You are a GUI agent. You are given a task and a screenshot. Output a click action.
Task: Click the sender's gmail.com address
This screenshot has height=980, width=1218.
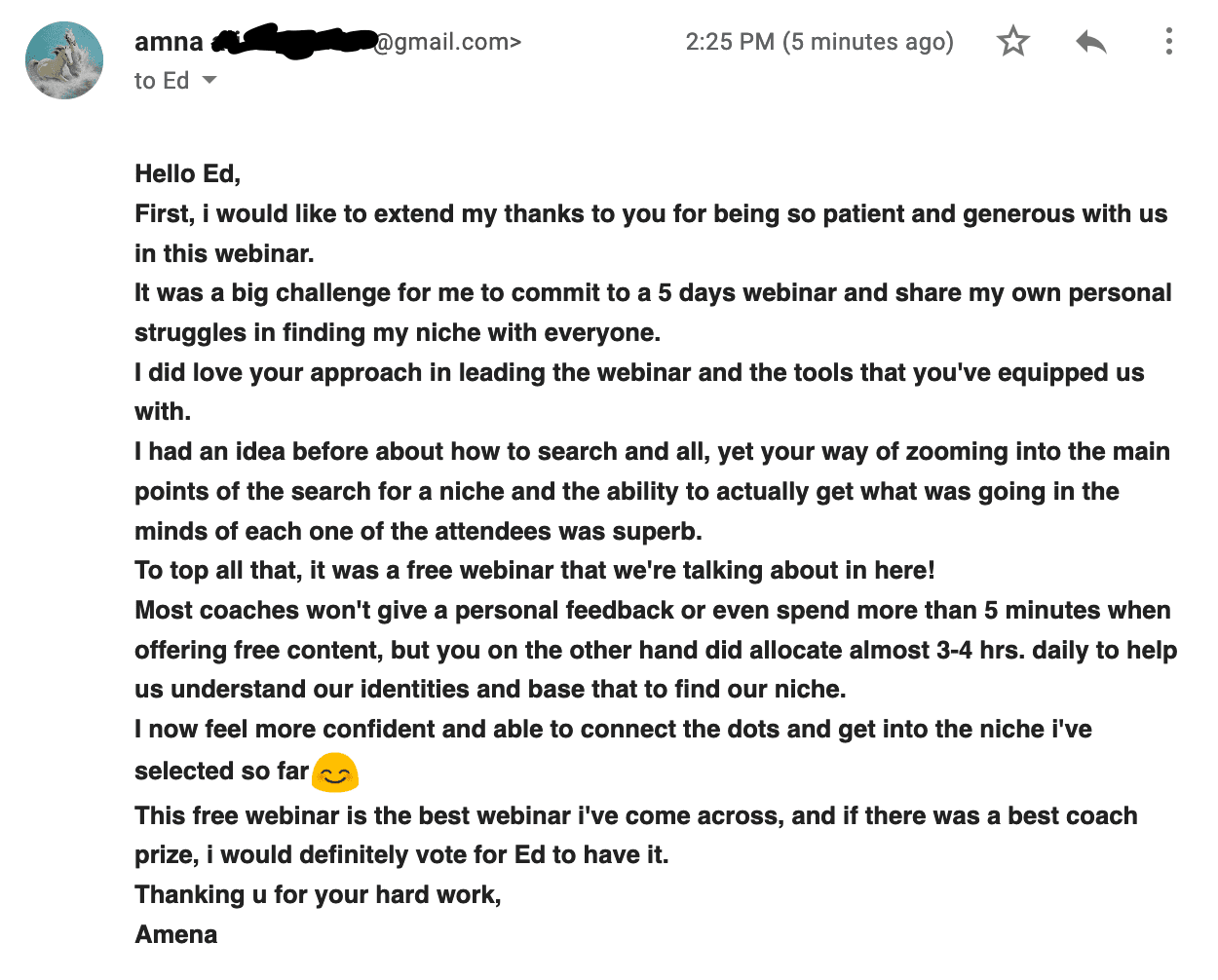(447, 42)
